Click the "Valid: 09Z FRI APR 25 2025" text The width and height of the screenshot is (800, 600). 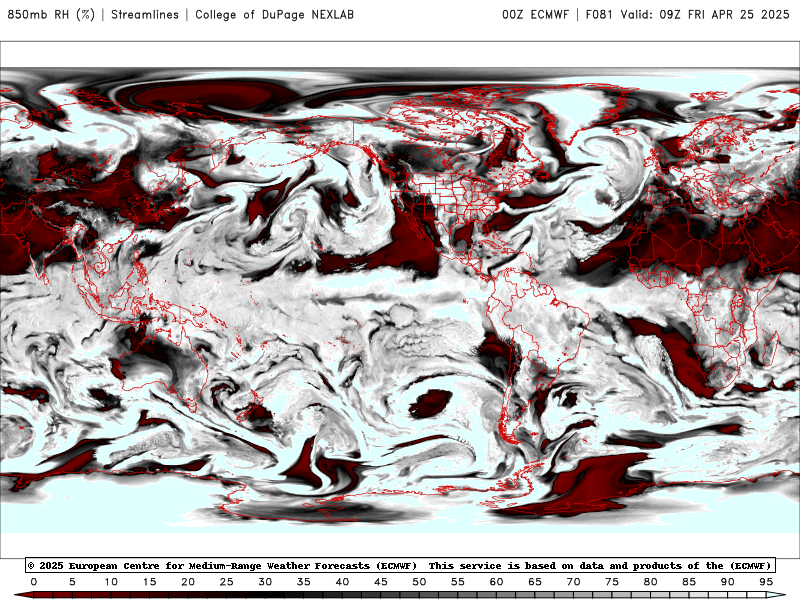(705, 15)
